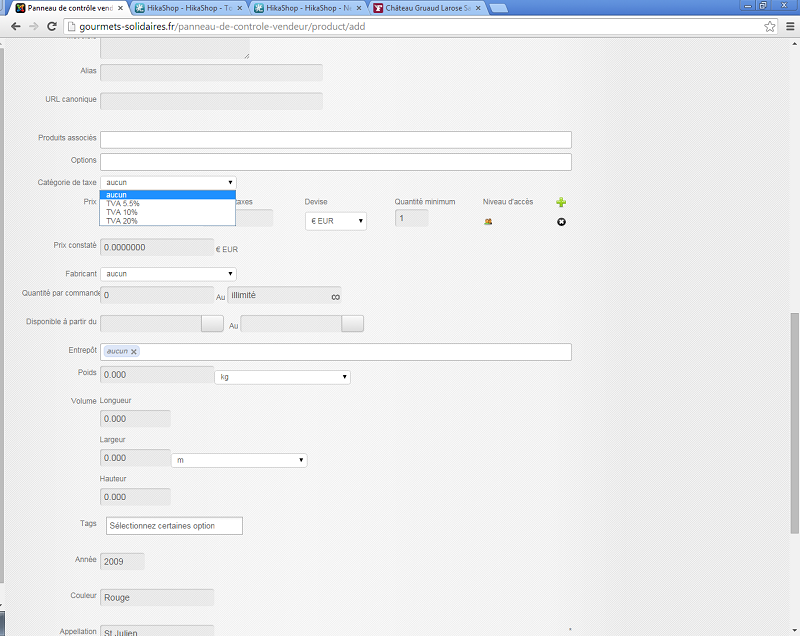This screenshot has height=636, width=800.
Task: Reload the page with refresh icon
Action: [x=52, y=27]
